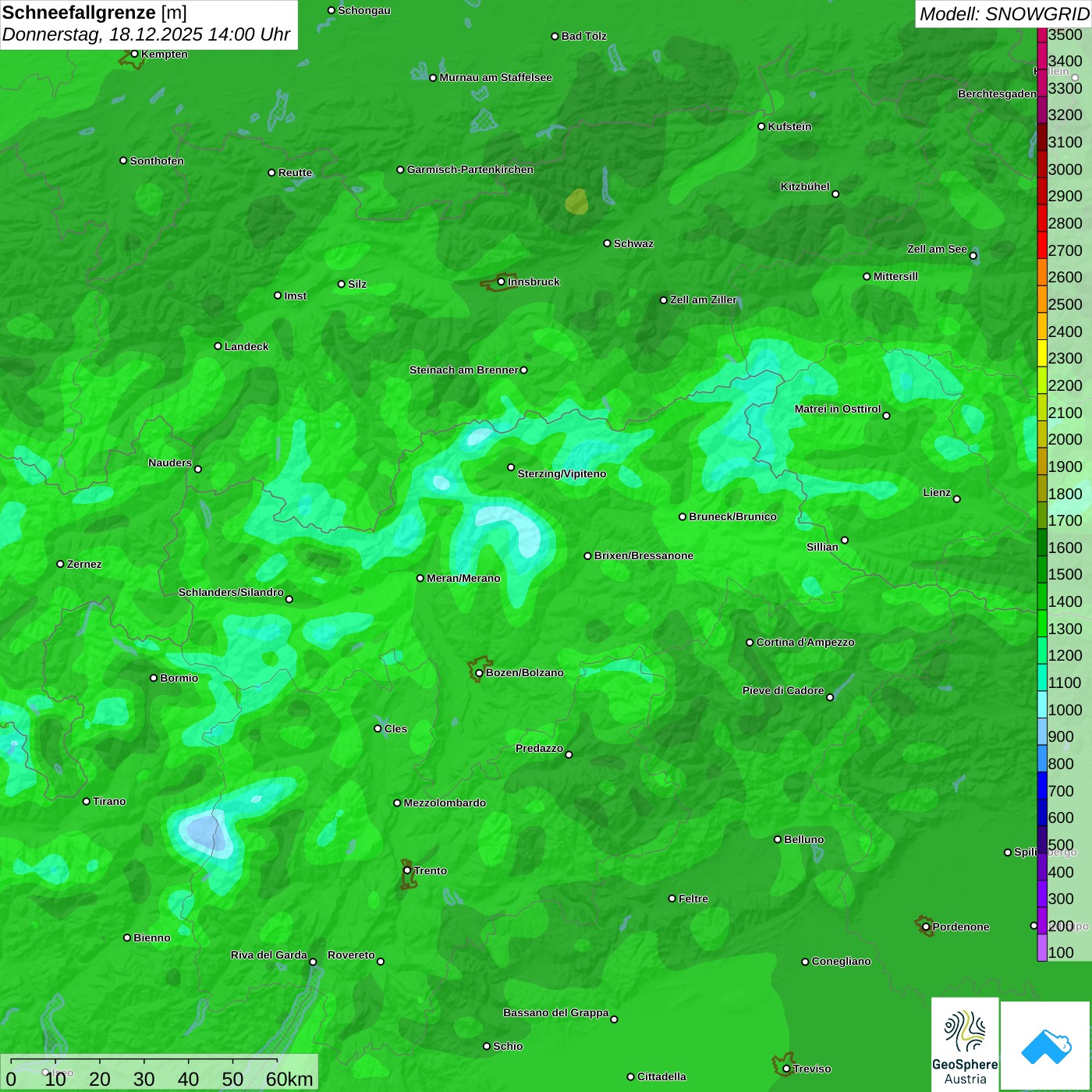Click the Nauders label

pos(170,463)
